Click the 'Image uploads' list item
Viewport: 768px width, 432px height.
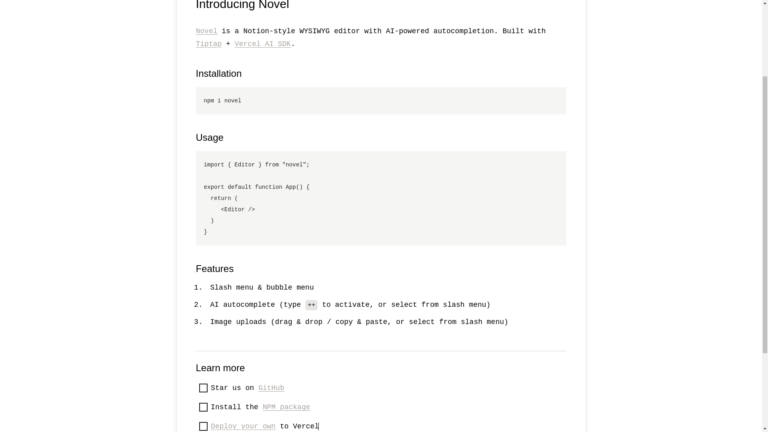(358, 322)
